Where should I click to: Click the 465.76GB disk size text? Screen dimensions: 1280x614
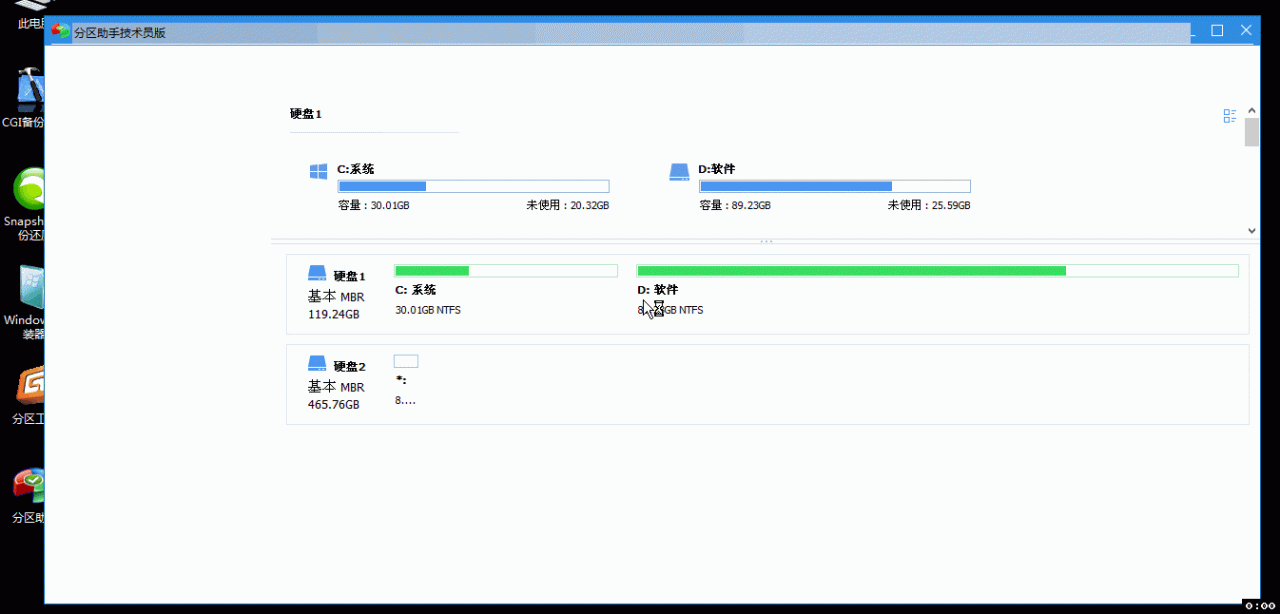334,404
